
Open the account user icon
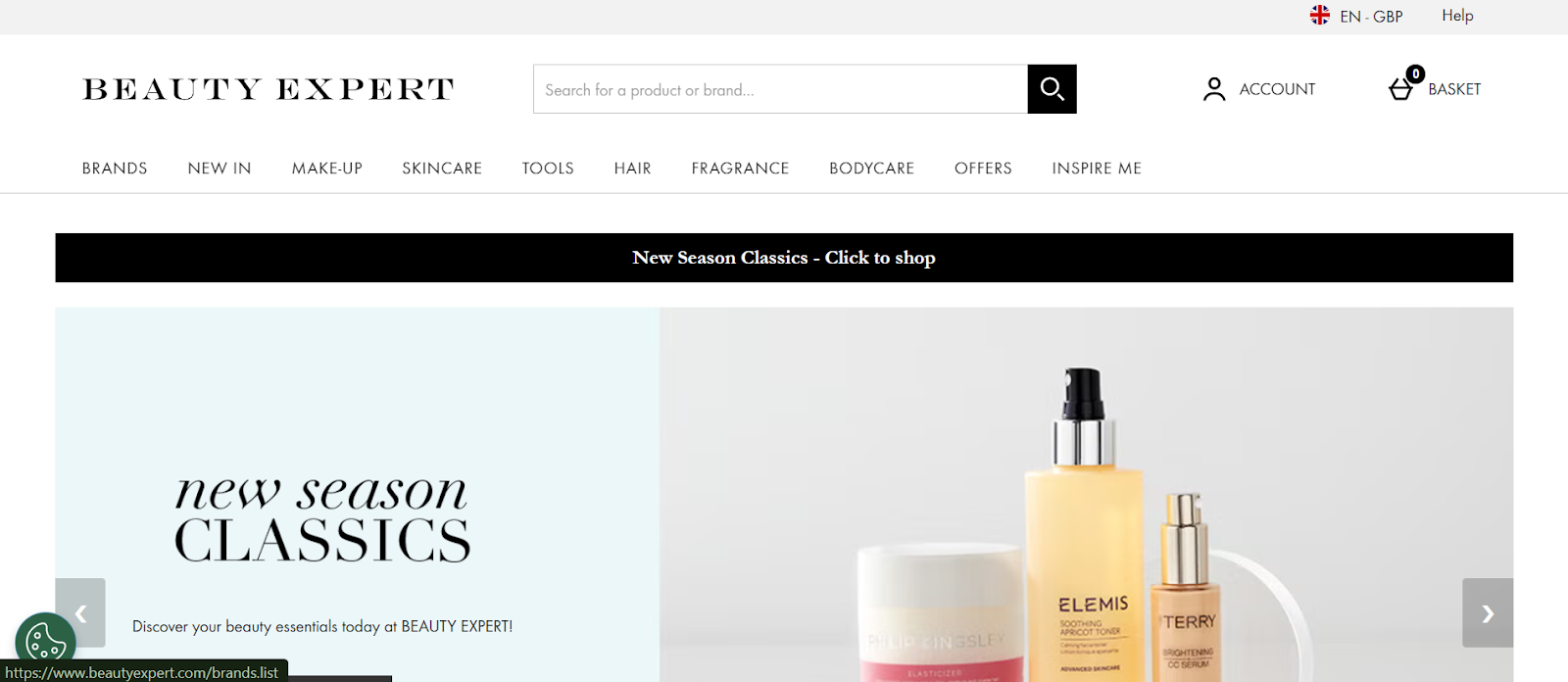(x=1214, y=89)
